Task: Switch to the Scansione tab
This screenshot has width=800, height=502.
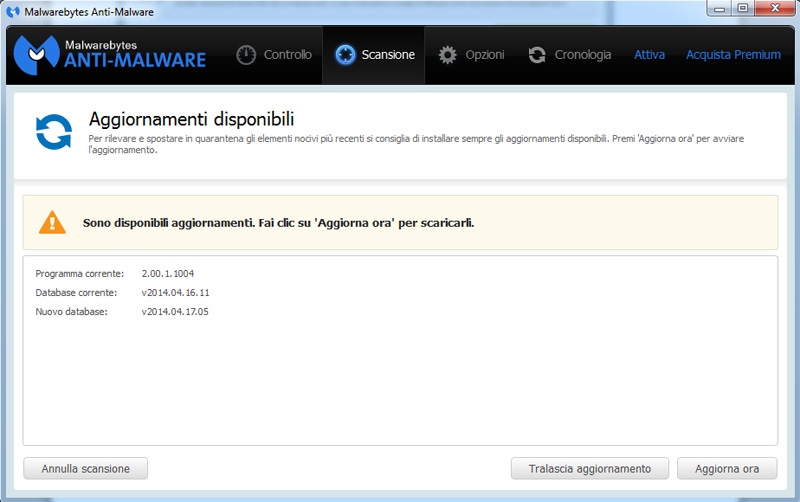Action: (x=373, y=55)
